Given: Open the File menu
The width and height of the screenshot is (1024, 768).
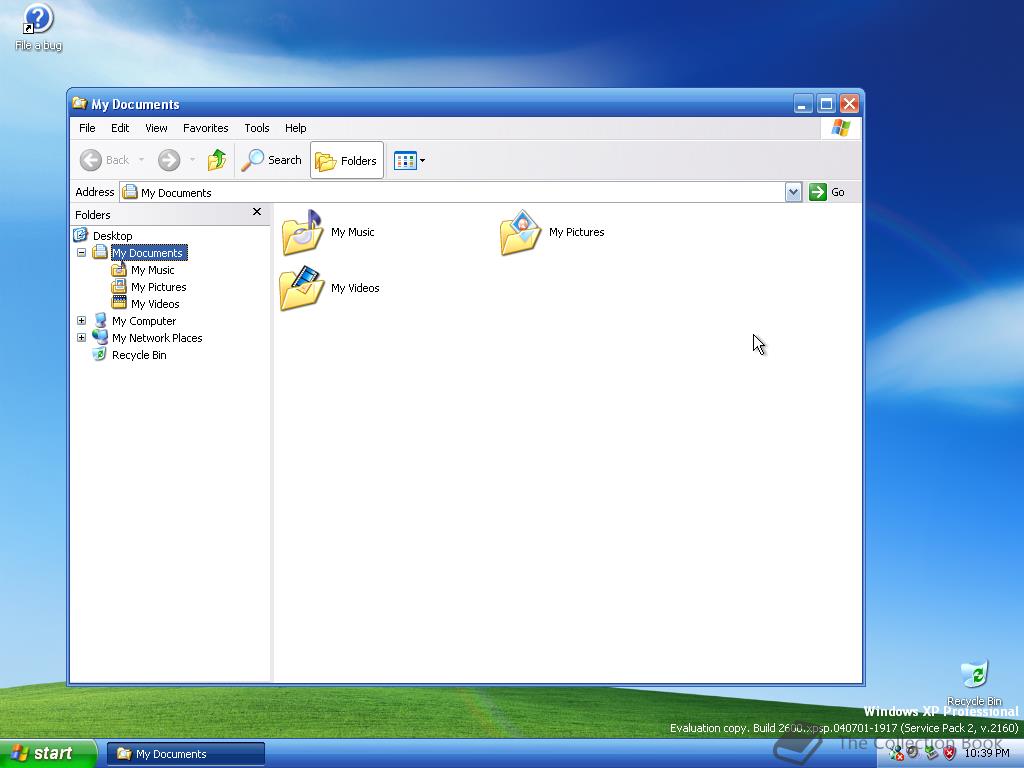Looking at the screenshot, I should point(87,128).
